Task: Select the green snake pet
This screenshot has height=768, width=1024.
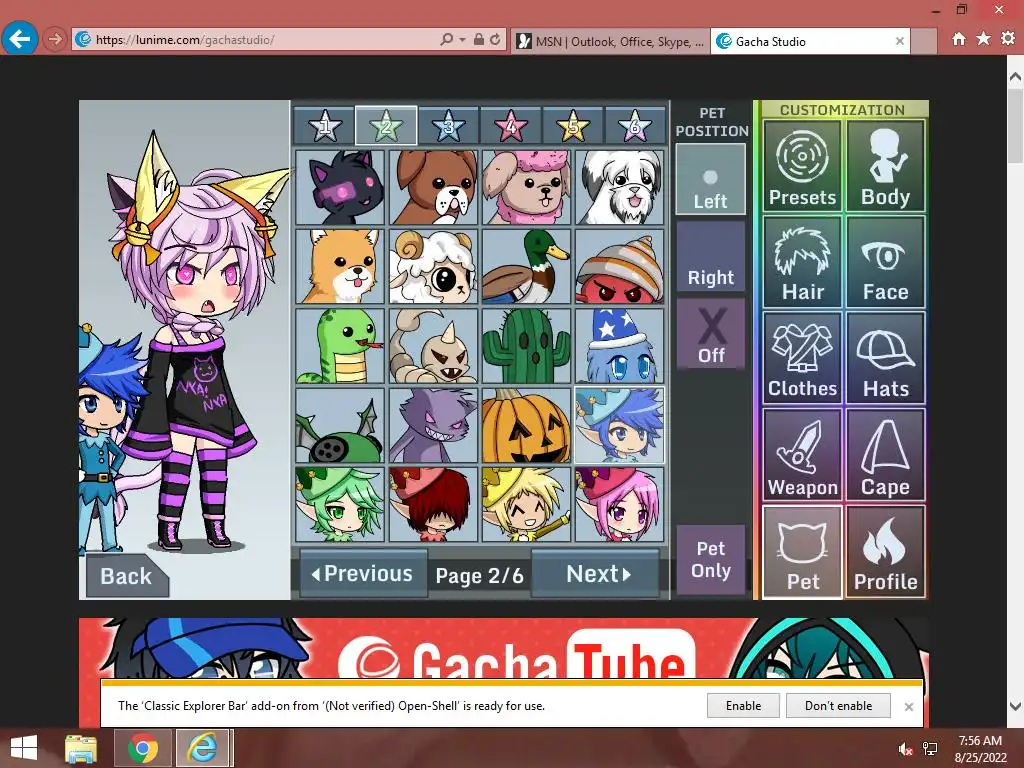Action: [340, 346]
